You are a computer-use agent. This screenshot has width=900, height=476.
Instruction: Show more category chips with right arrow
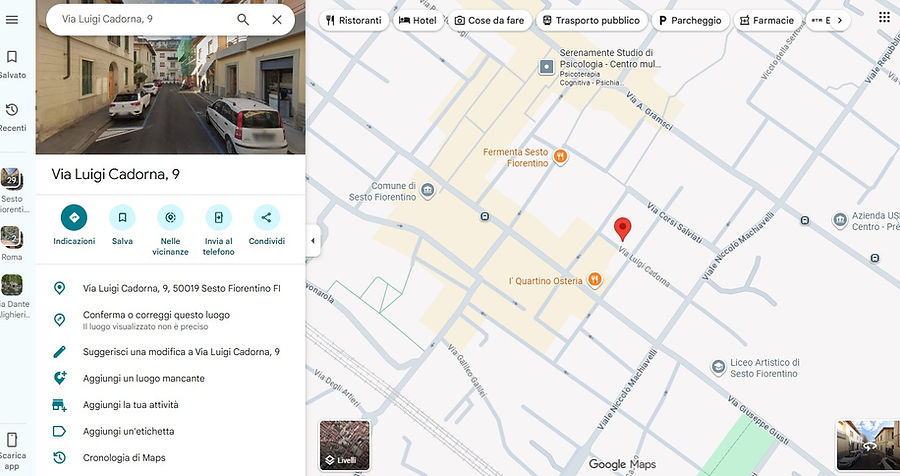[x=840, y=20]
